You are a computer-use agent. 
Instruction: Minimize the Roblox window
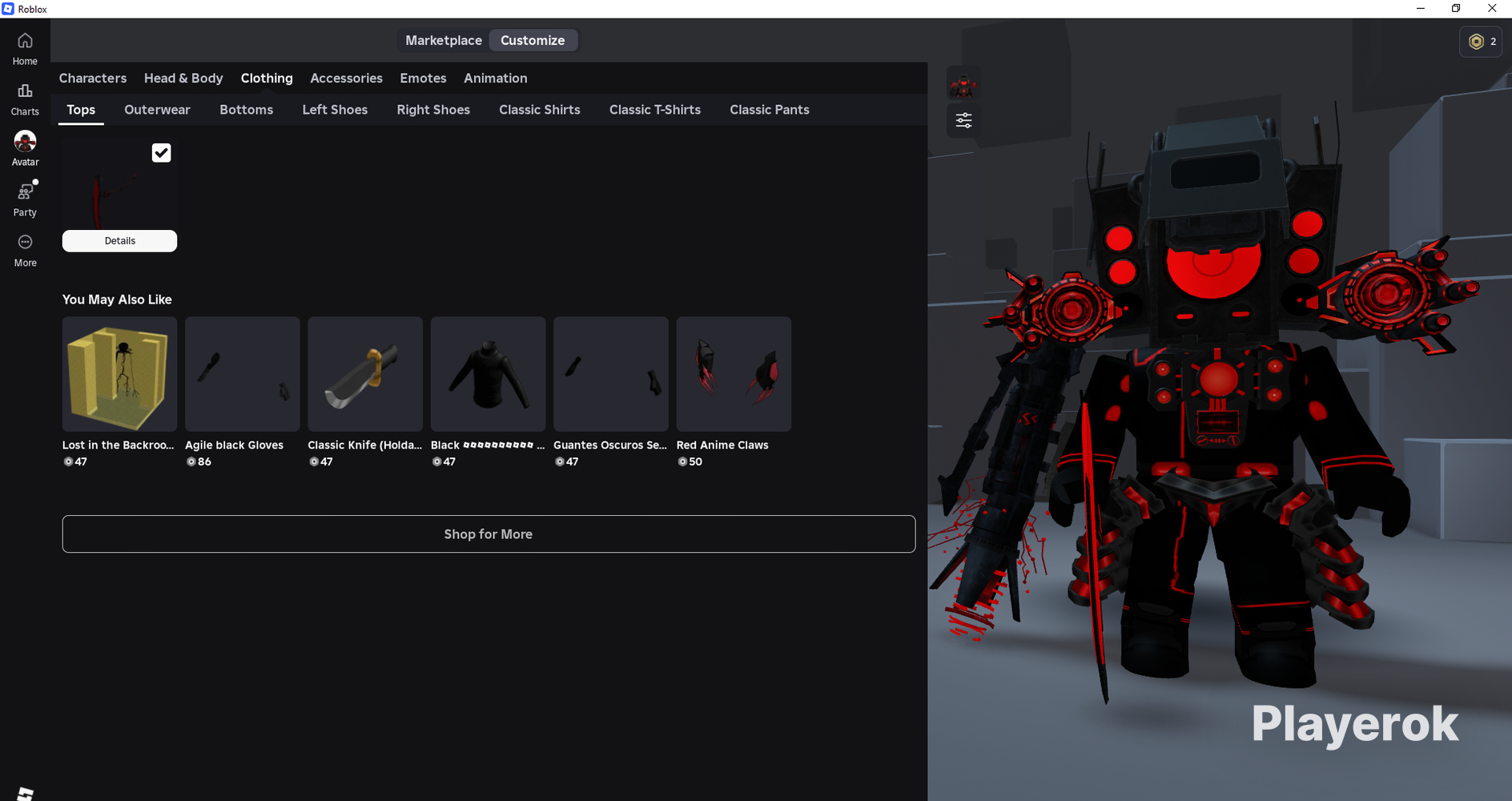click(1421, 9)
